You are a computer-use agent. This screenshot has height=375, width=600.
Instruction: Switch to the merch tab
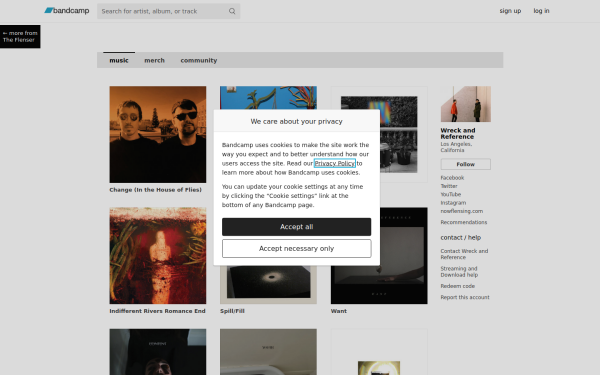pyautogui.click(x=154, y=60)
